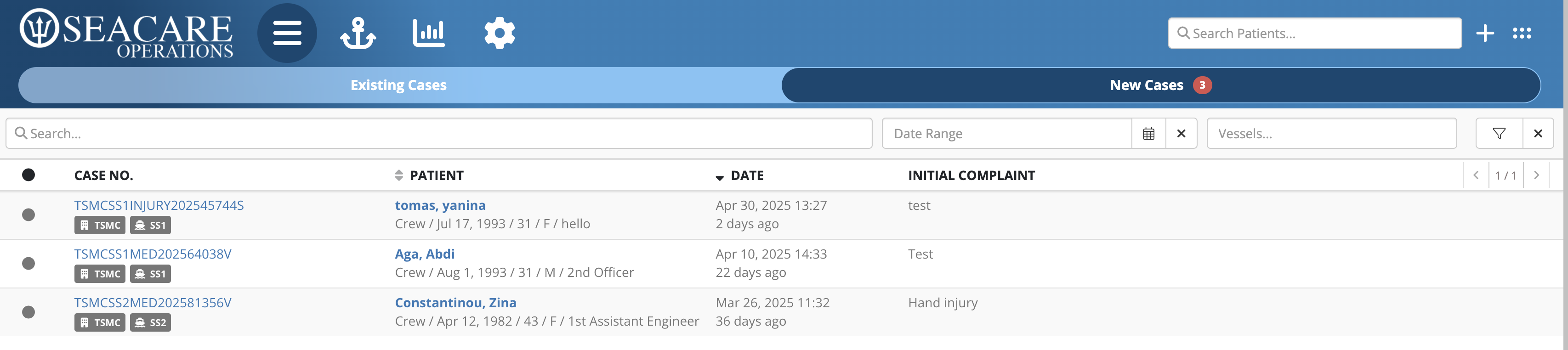Click the '36 days ago' text
This screenshot has height=350, width=1568.
tap(750, 321)
